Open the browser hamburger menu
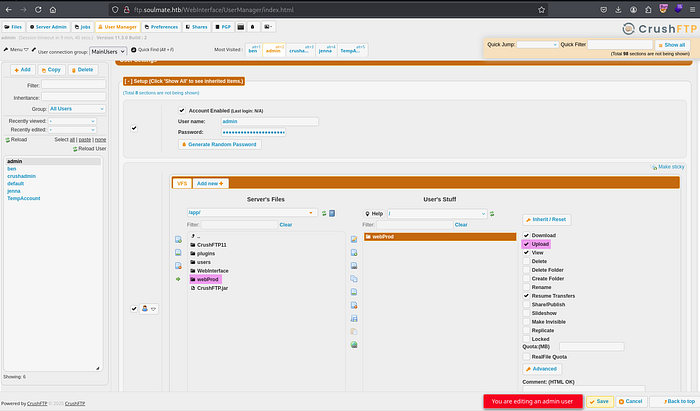The image size is (700, 411). 692,9
